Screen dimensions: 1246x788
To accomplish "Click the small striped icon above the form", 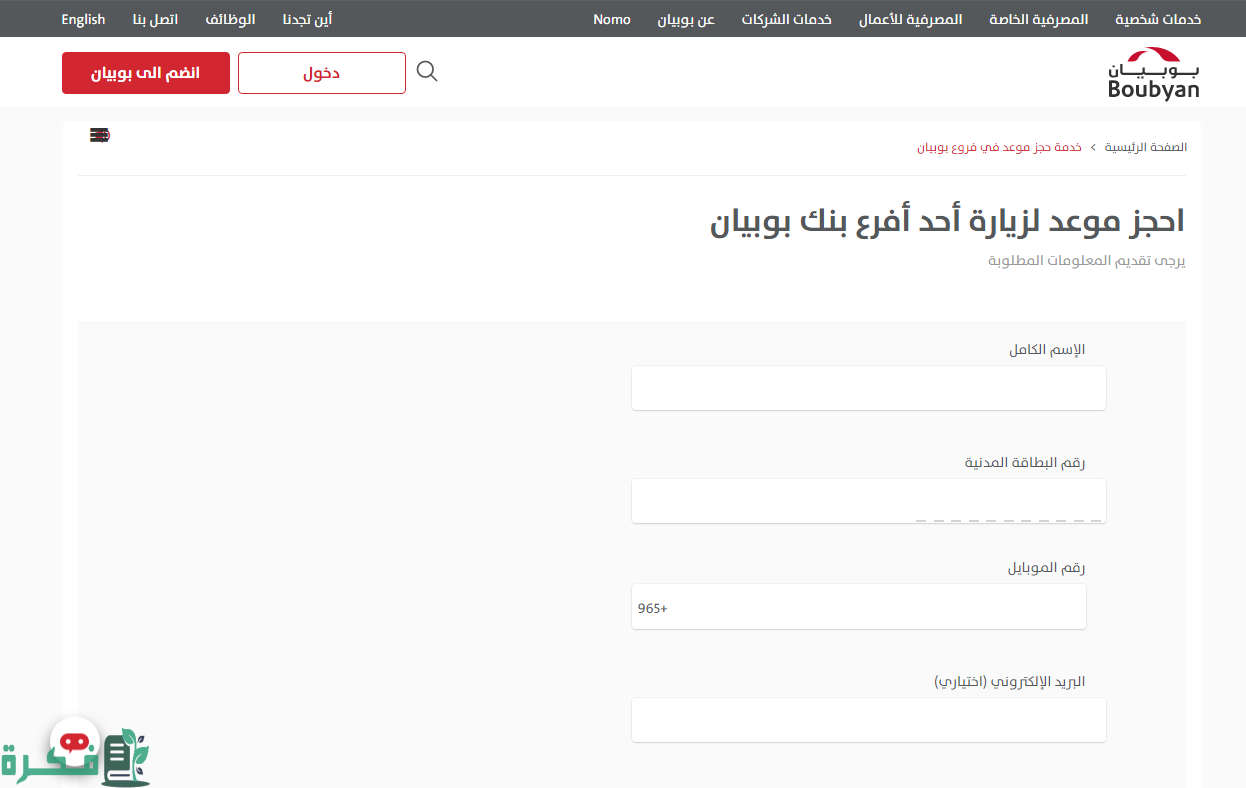I will point(99,135).
